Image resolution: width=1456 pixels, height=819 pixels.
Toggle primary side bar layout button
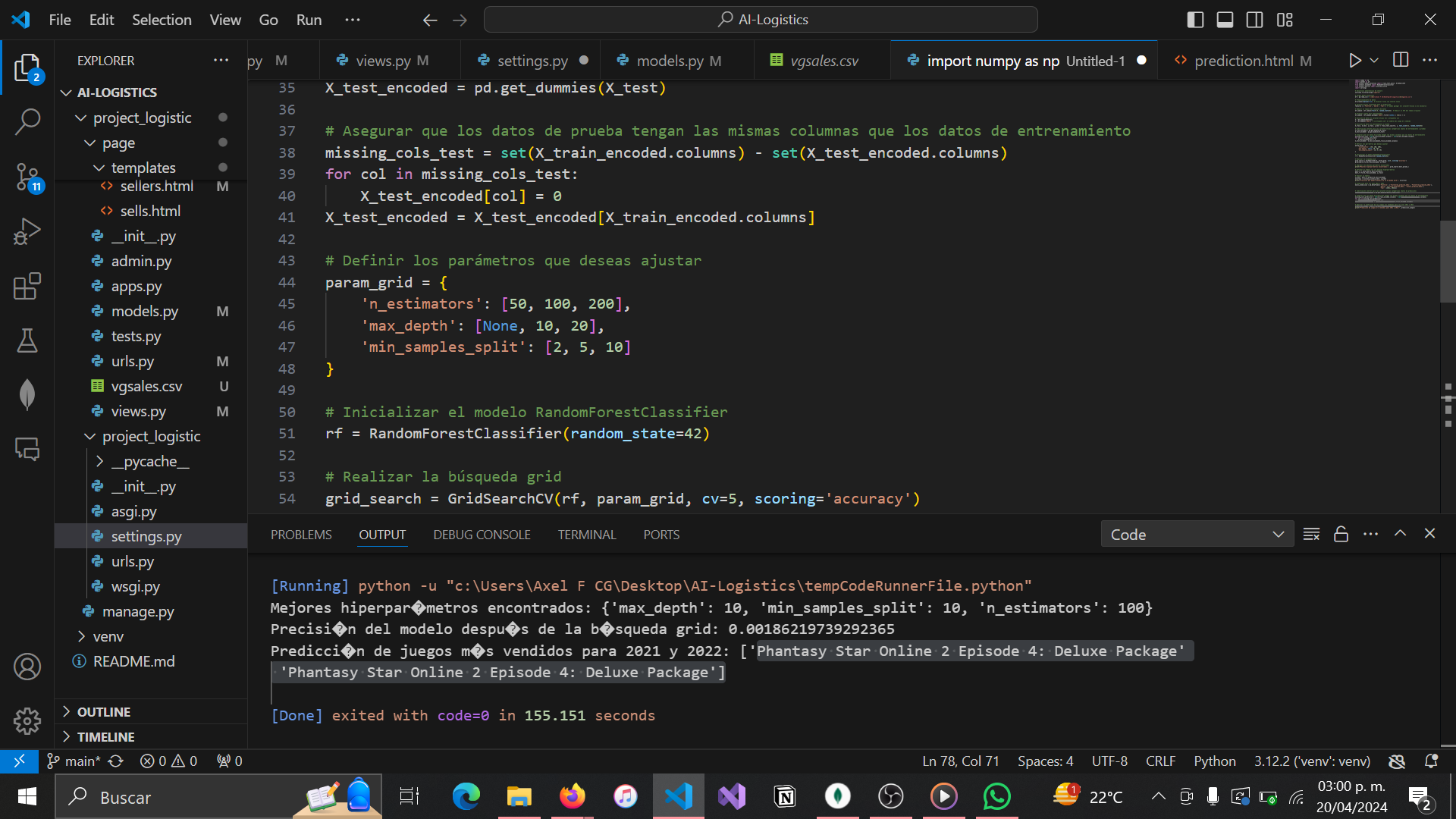tap(1195, 20)
